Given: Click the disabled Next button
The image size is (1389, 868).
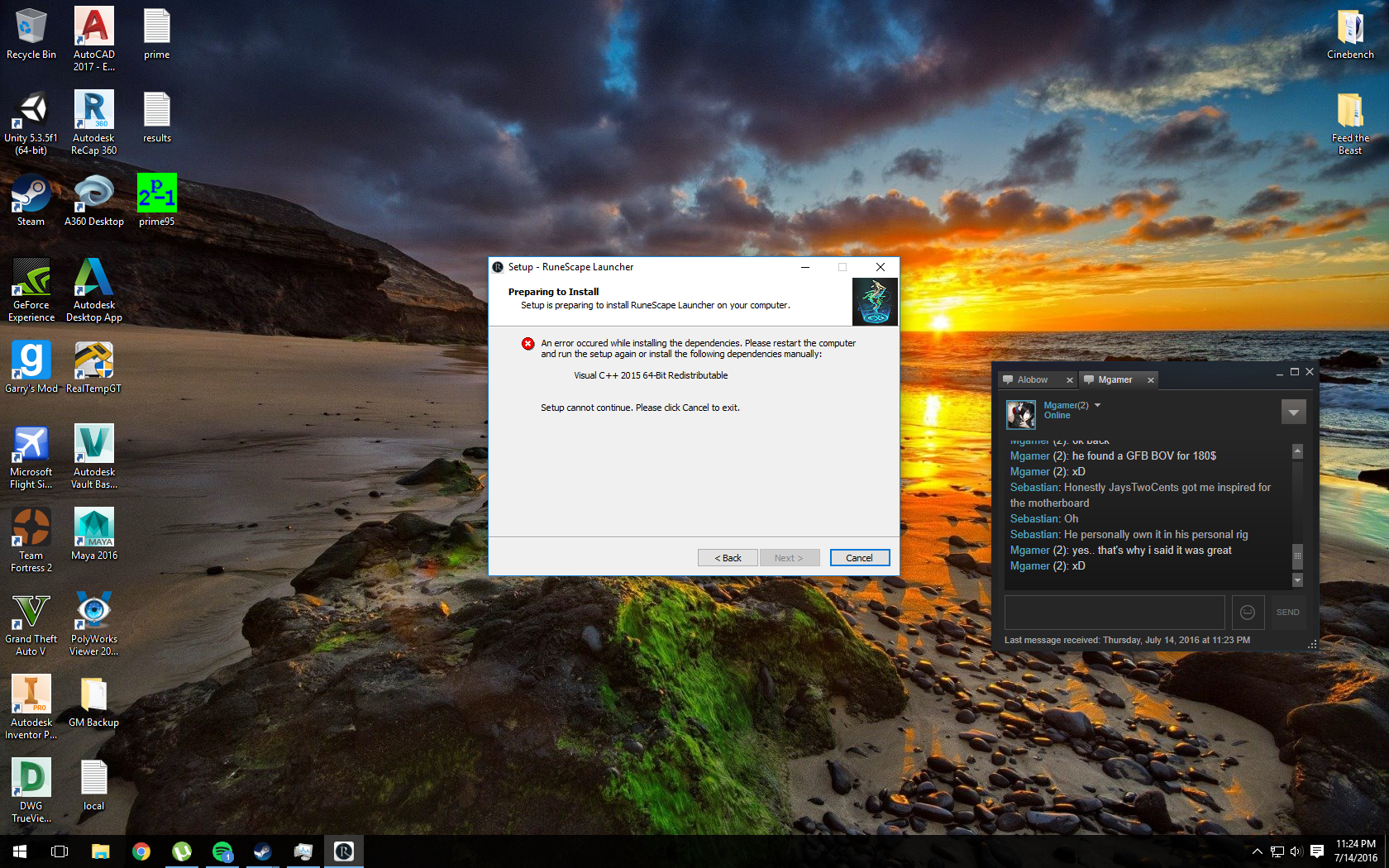Looking at the screenshot, I should [790, 558].
